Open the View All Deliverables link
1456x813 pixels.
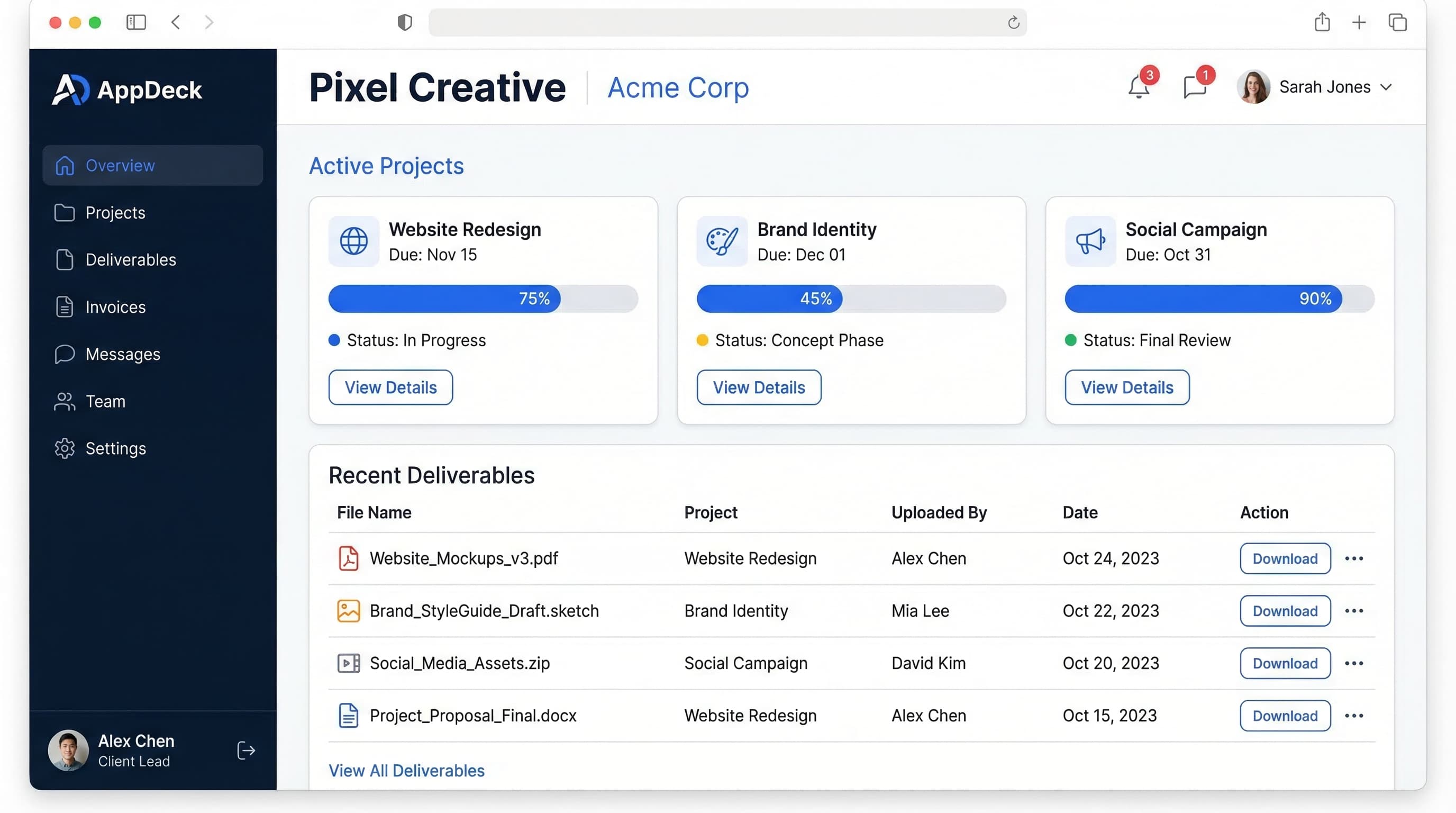coord(406,770)
